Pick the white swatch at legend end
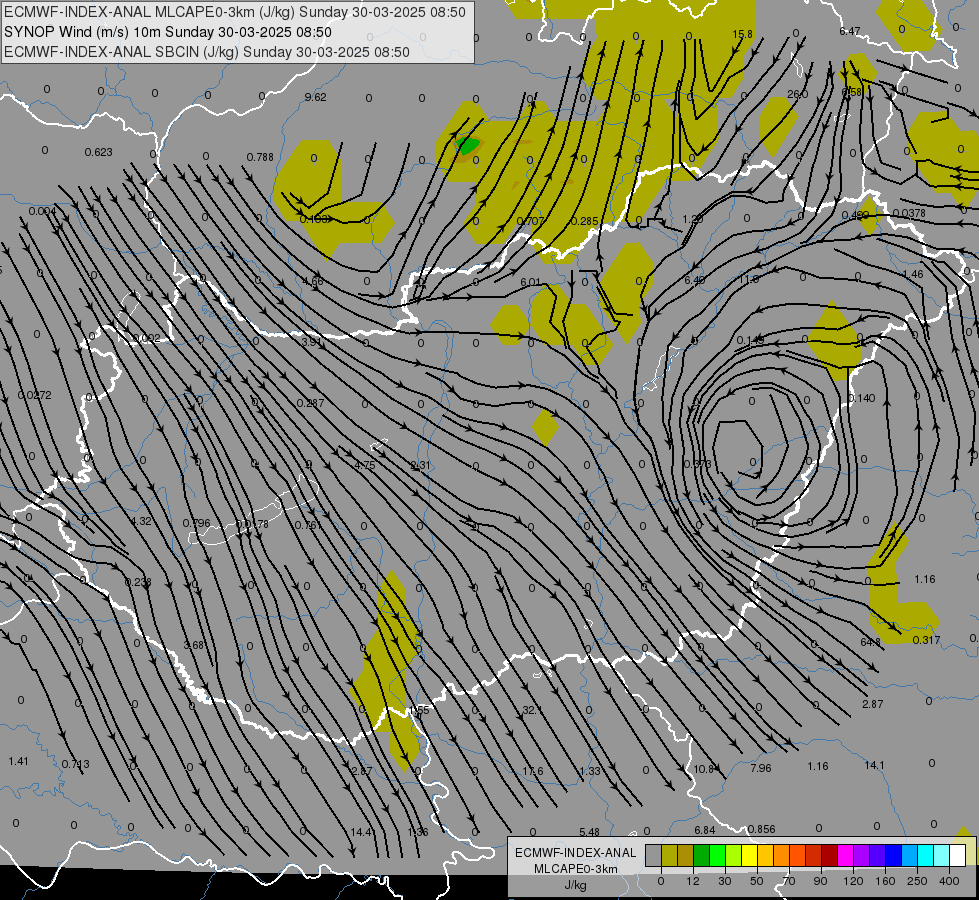 point(957,856)
